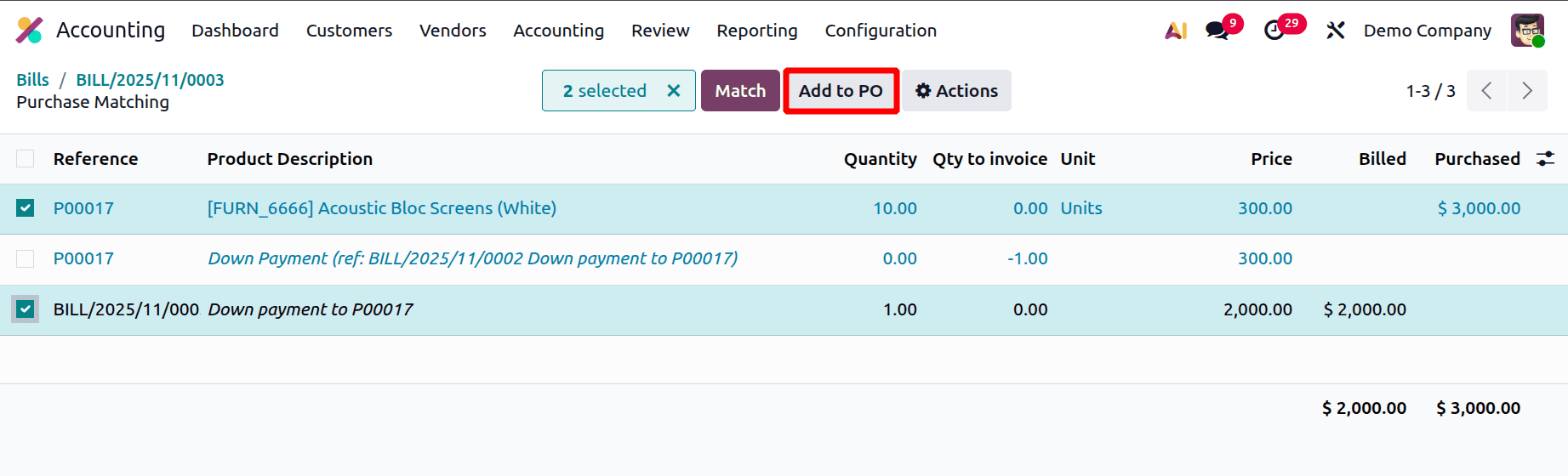Image resolution: width=1568 pixels, height=476 pixels.
Task: Sort by Price column header
Action: coord(1271,159)
